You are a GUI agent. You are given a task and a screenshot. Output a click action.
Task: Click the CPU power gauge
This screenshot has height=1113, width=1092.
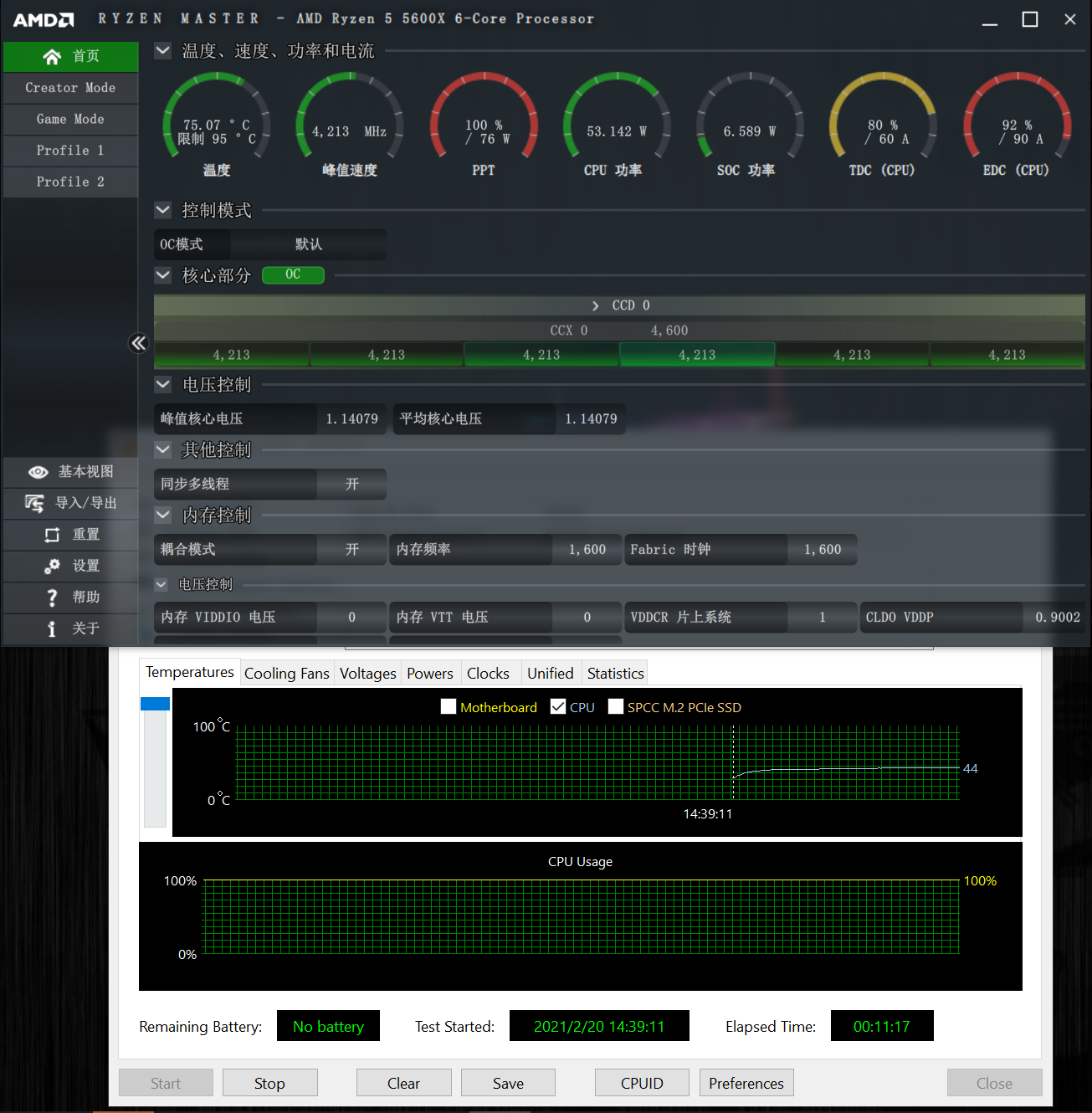[x=617, y=117]
